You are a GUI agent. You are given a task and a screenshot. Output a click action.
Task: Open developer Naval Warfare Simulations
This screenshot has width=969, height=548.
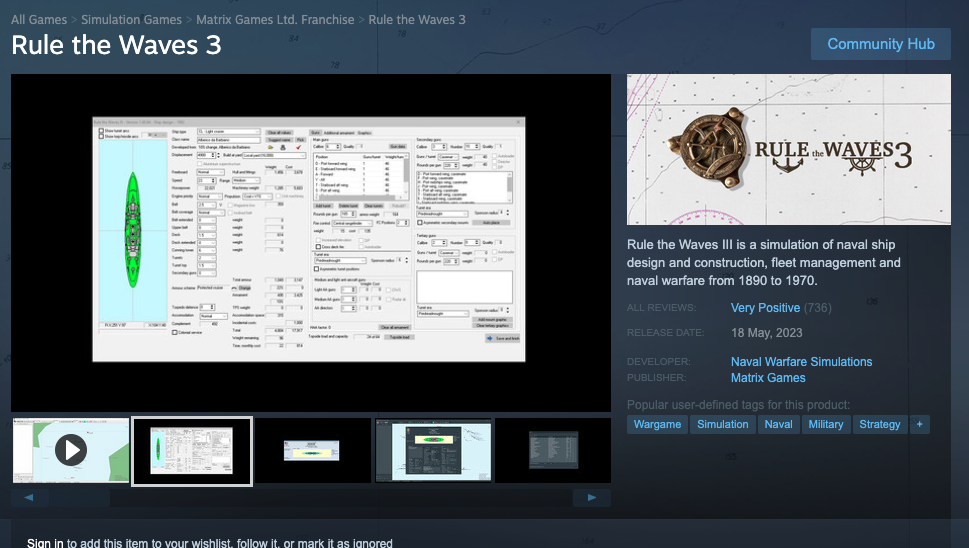(x=802, y=361)
